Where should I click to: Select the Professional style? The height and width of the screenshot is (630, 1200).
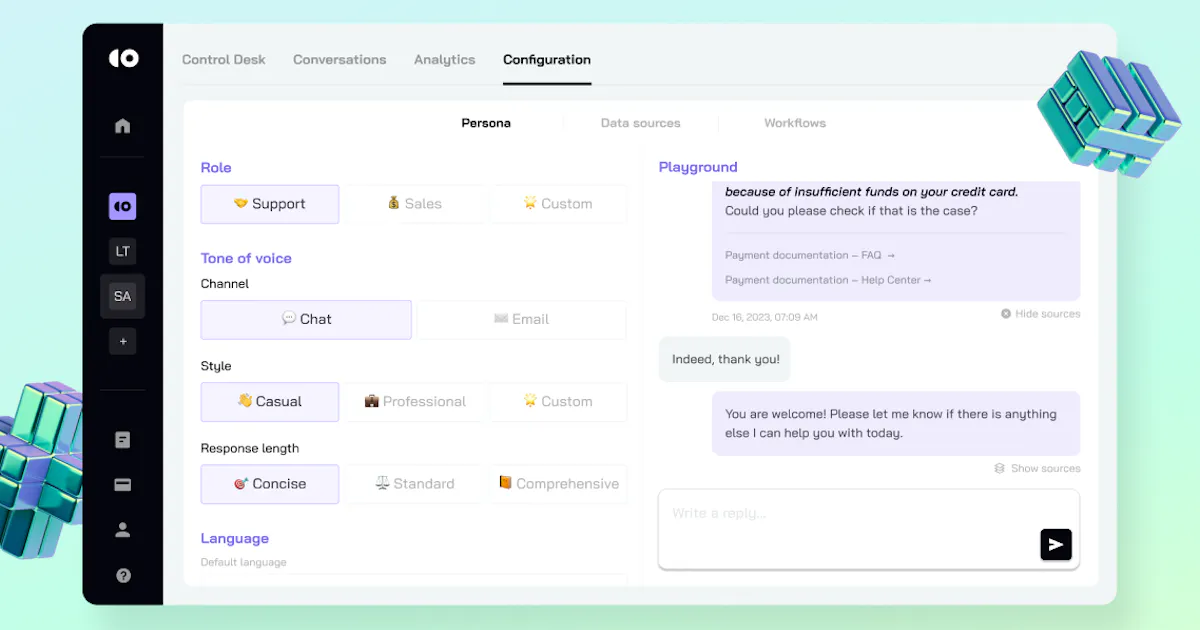pyautogui.click(x=414, y=402)
